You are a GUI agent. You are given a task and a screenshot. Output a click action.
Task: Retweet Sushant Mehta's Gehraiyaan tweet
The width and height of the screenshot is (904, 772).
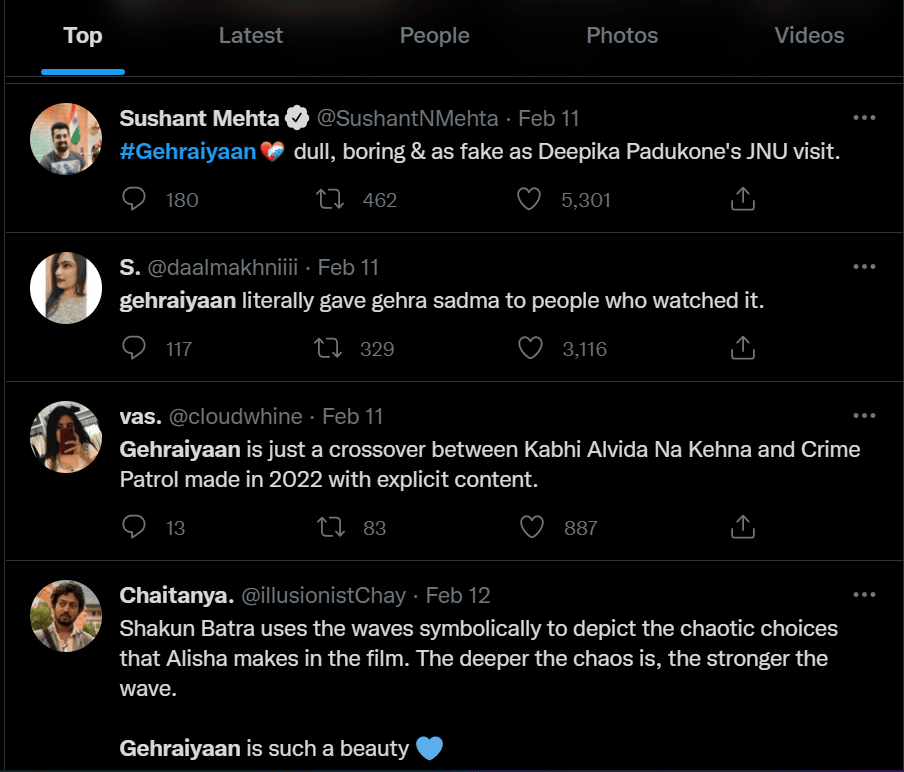(x=330, y=200)
